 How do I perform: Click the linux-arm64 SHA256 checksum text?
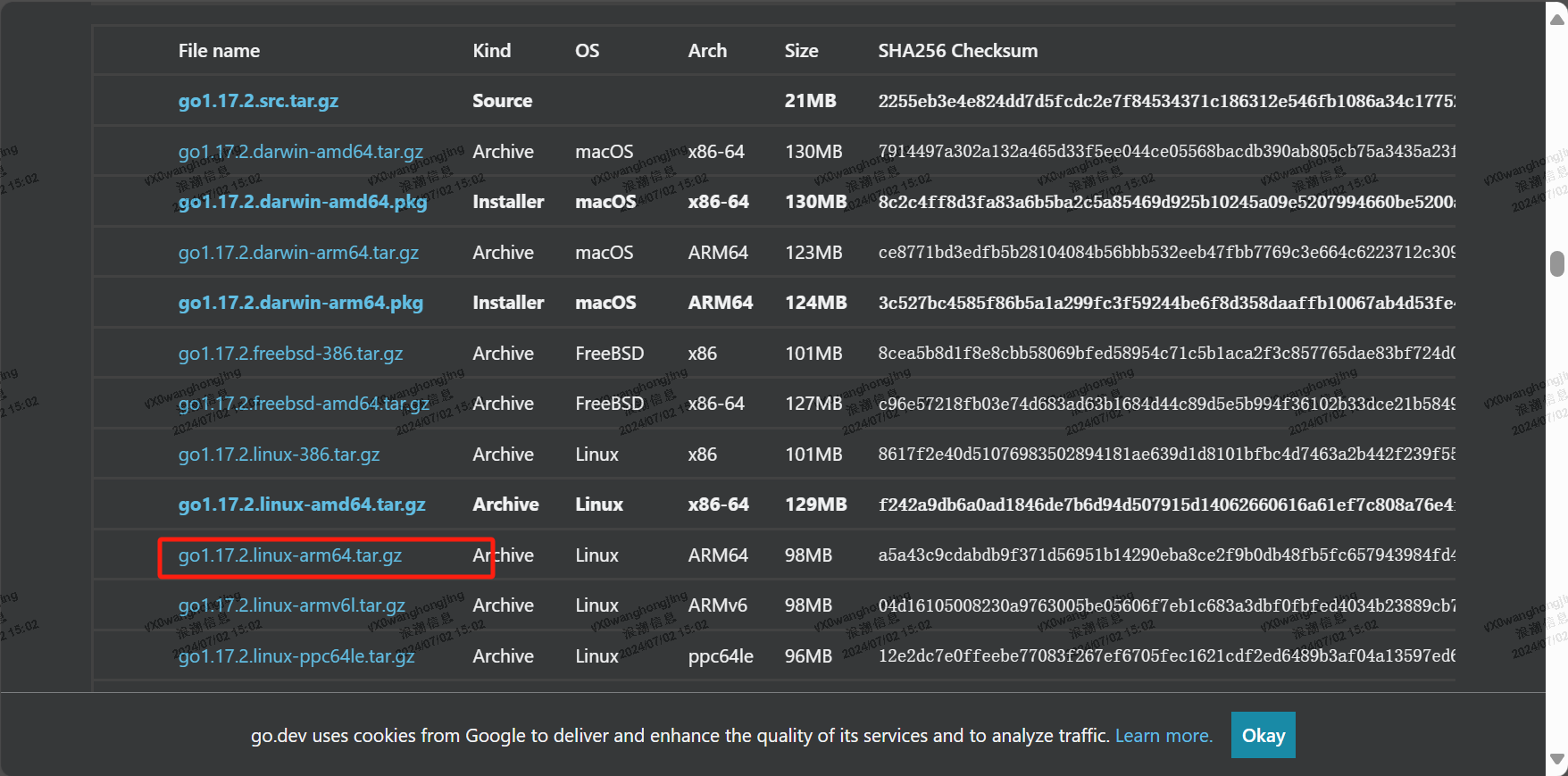point(1165,555)
